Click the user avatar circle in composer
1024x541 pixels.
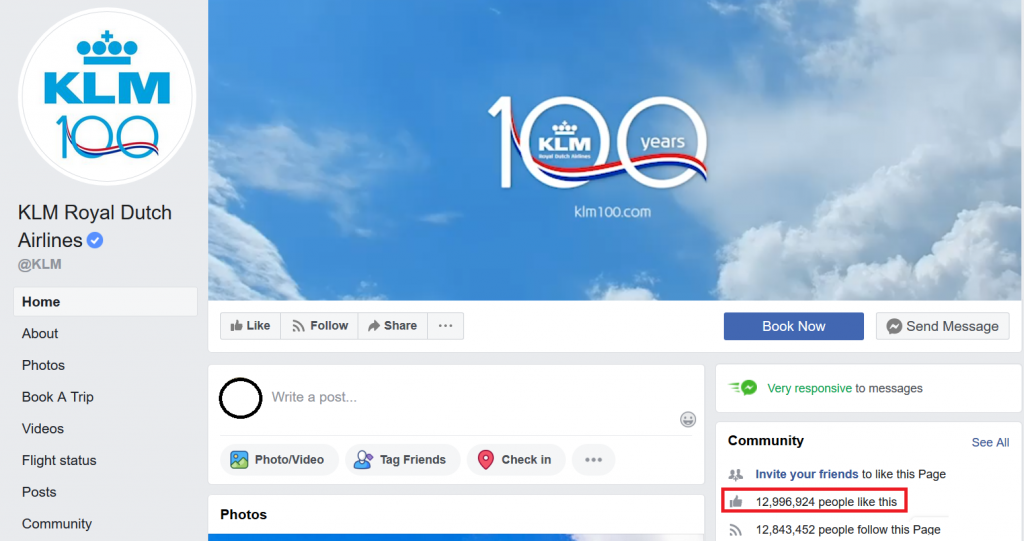[x=240, y=398]
